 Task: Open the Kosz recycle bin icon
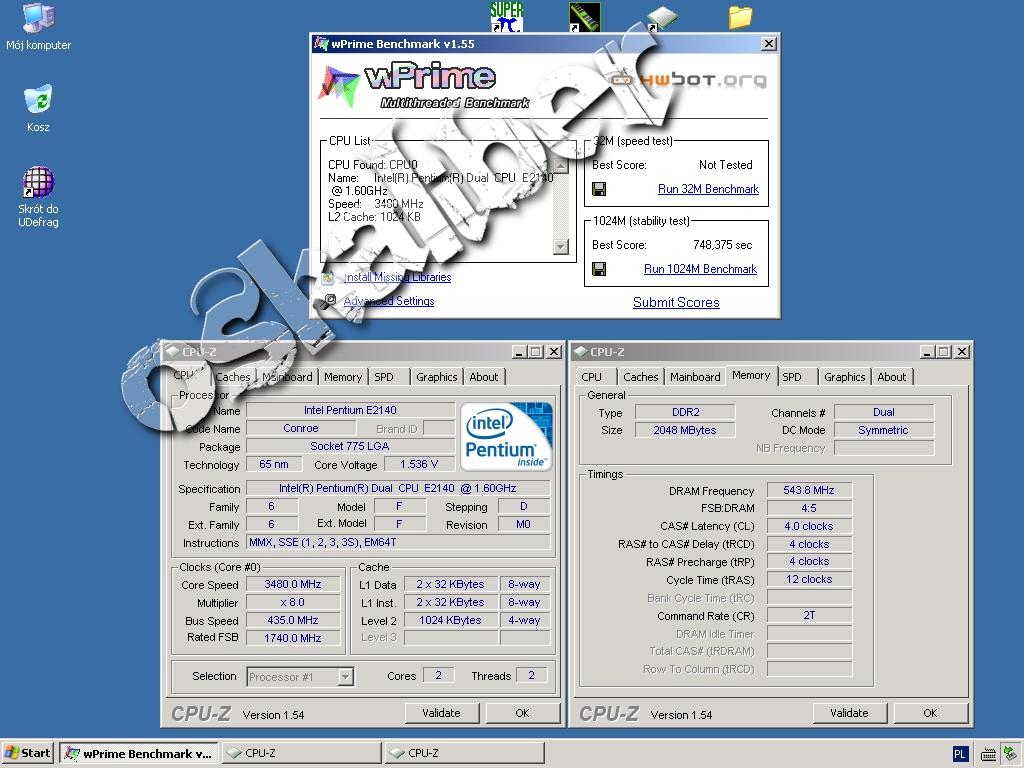[x=38, y=108]
